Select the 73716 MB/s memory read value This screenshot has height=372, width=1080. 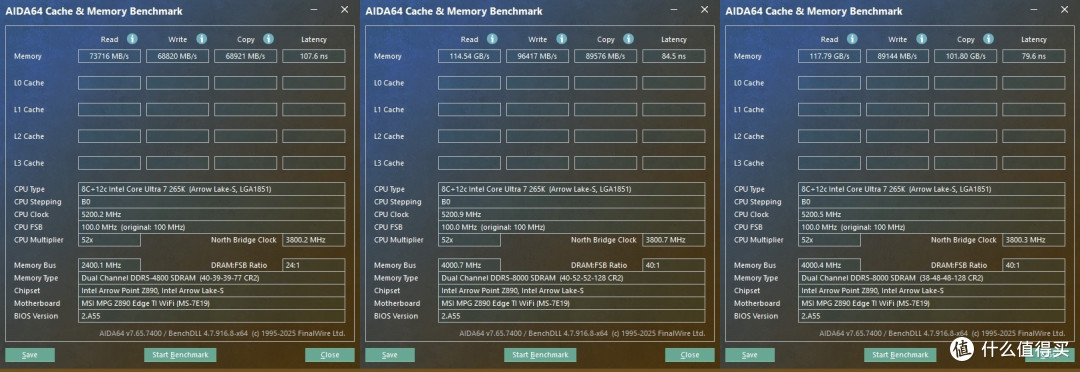[109, 56]
